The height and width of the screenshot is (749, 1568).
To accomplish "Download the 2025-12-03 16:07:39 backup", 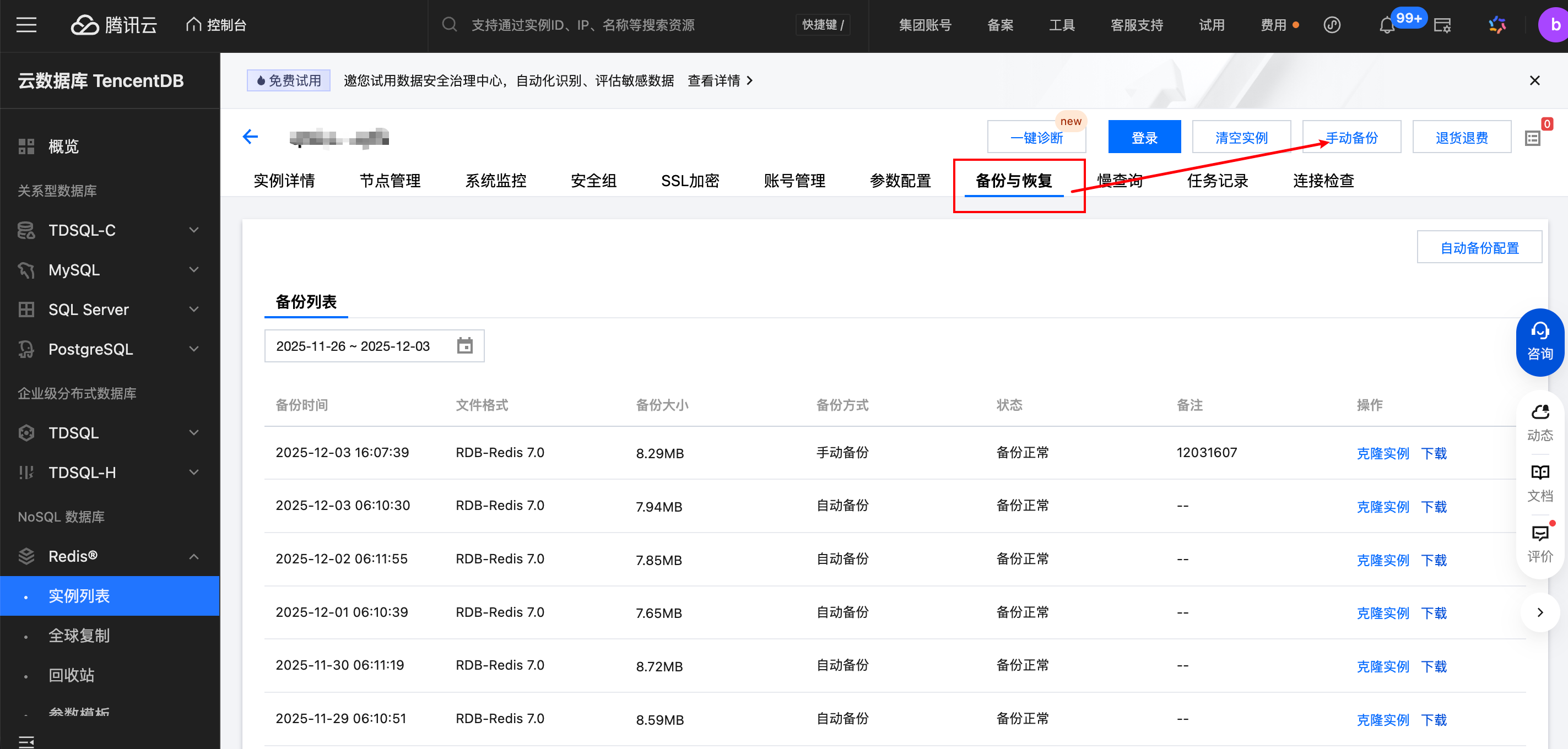I will [1434, 453].
